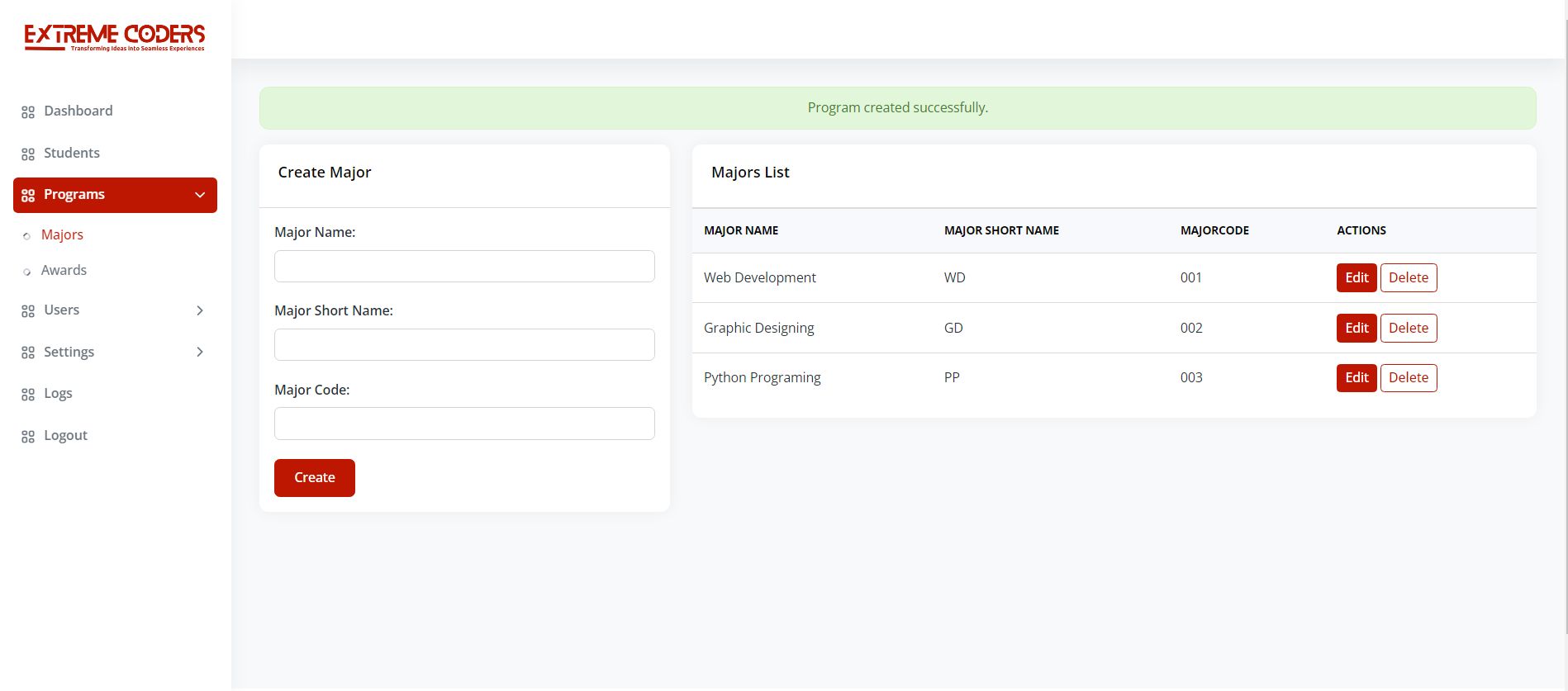This screenshot has width=1568, height=691.
Task: Click the Users grid icon in sidebar
Action: click(28, 311)
